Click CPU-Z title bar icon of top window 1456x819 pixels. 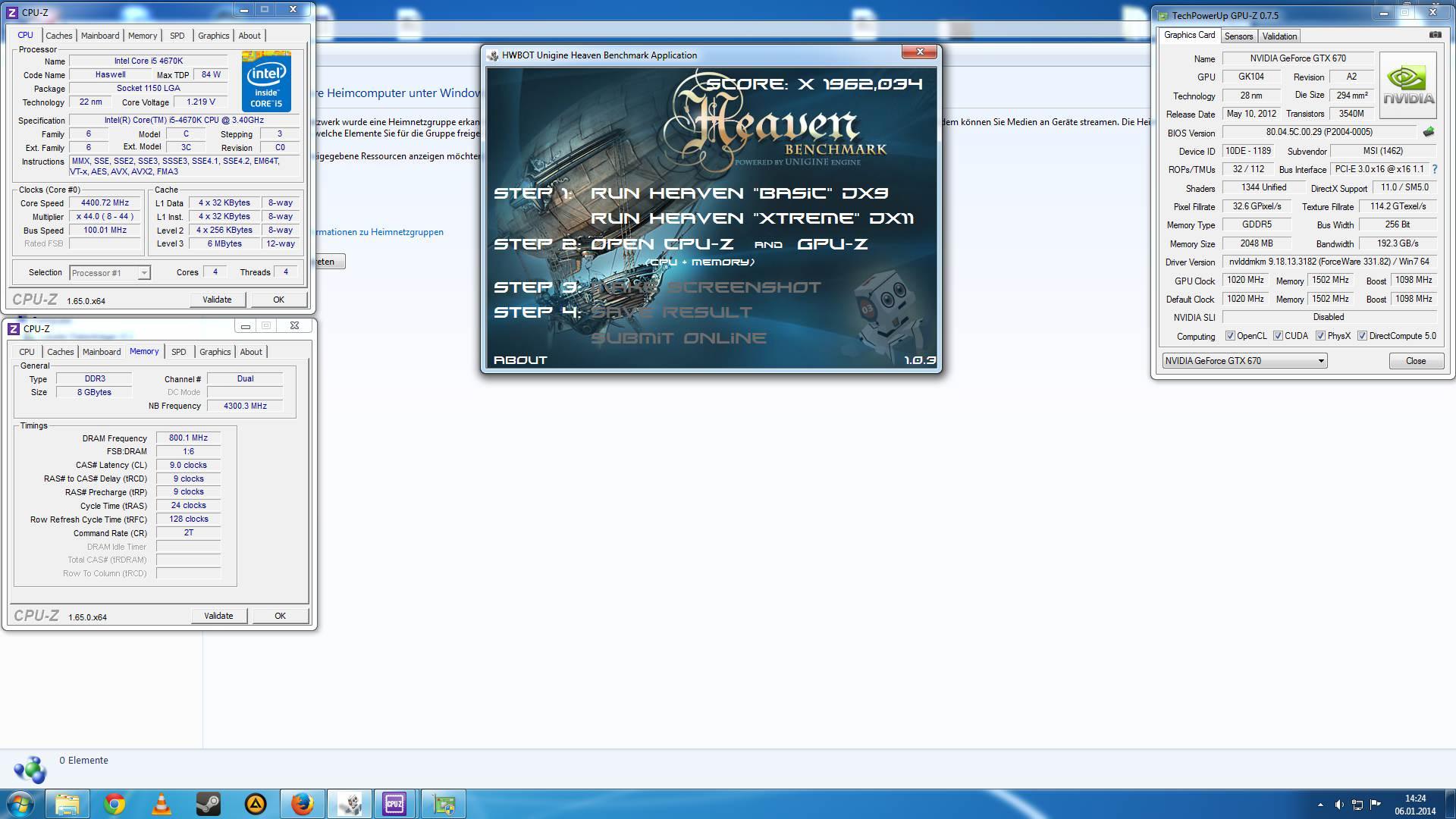point(12,13)
